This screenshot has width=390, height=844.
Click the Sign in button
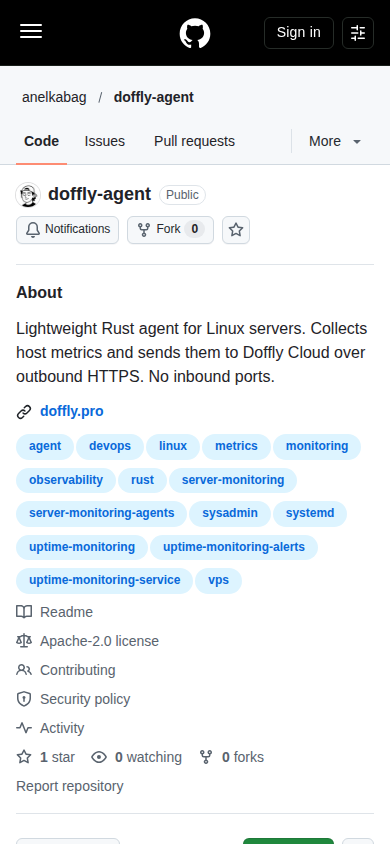299,33
